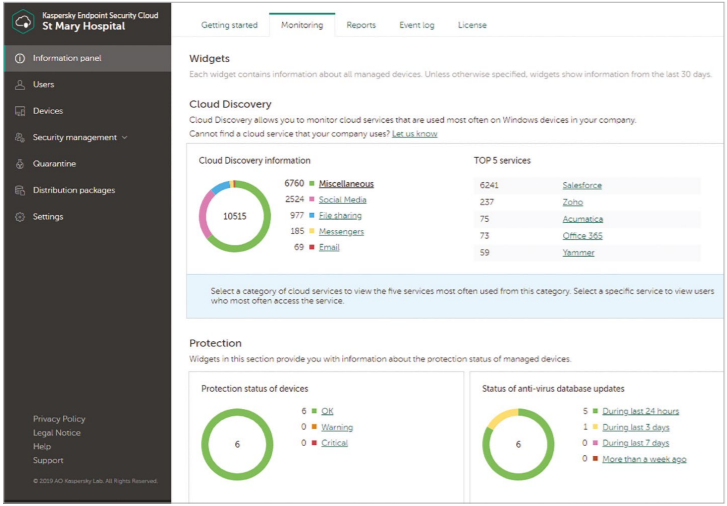Viewport: 727px width, 506px height.
Task: Select the Social Media category link
Action: tap(342, 199)
